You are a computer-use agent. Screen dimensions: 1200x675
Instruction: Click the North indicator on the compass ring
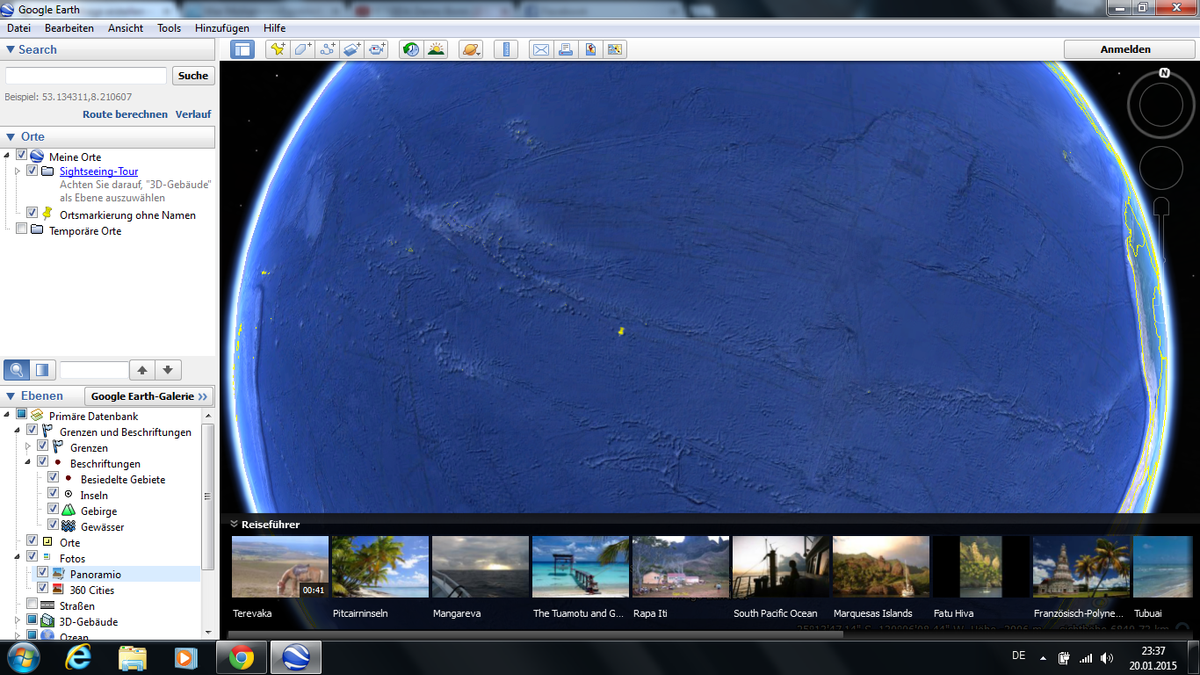pyautogui.click(x=1164, y=73)
